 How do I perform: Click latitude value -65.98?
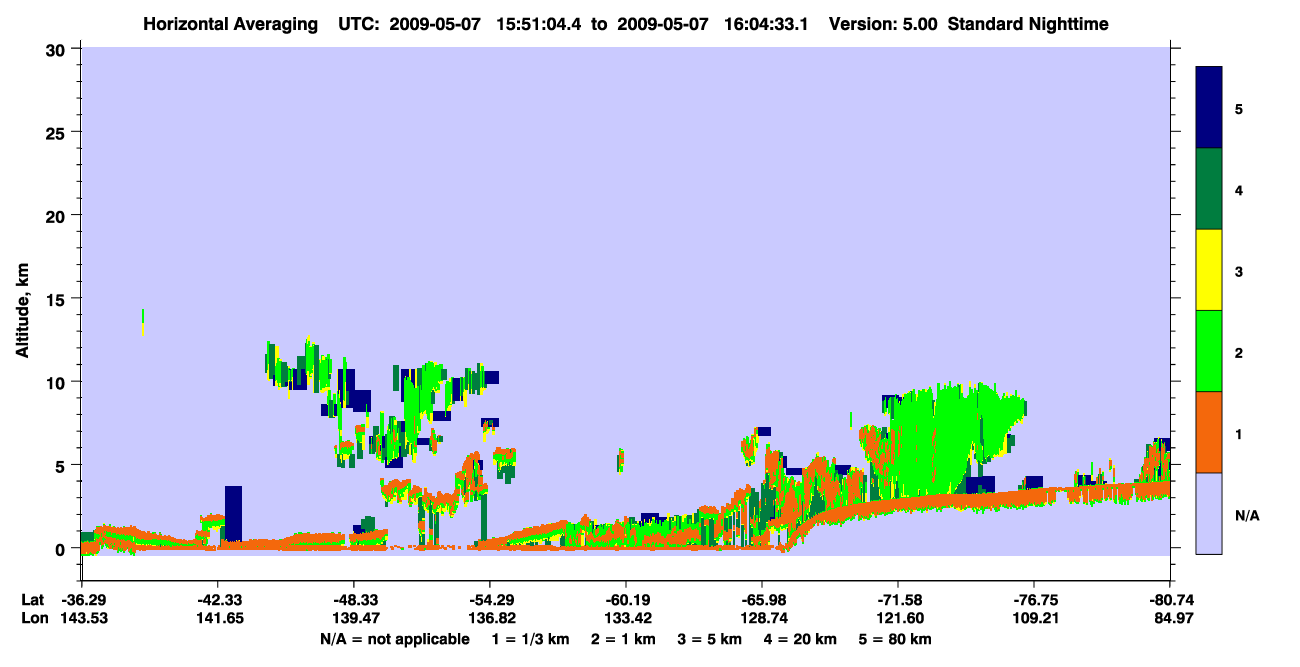pos(762,600)
